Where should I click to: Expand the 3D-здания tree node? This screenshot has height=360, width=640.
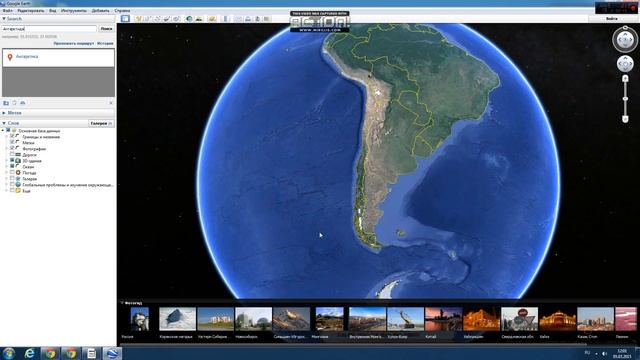click(x=7, y=161)
